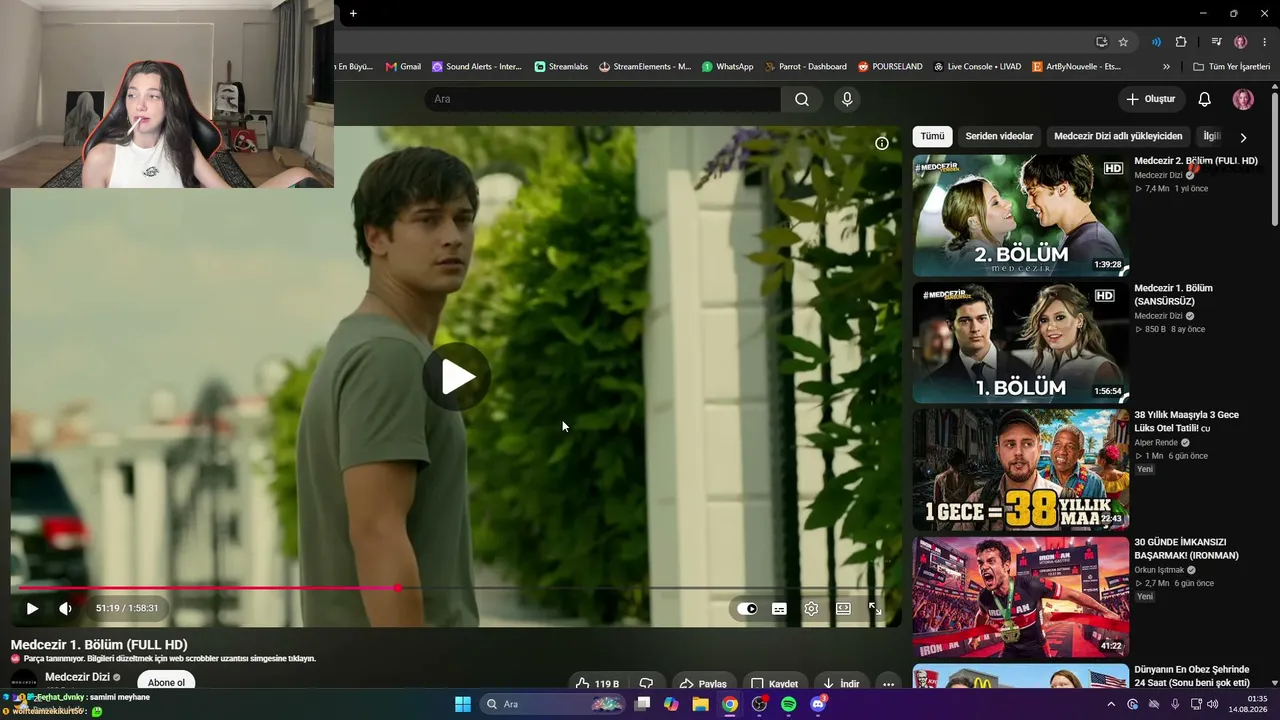
Task: Select the Tümü filter chip
Action: click(x=932, y=136)
